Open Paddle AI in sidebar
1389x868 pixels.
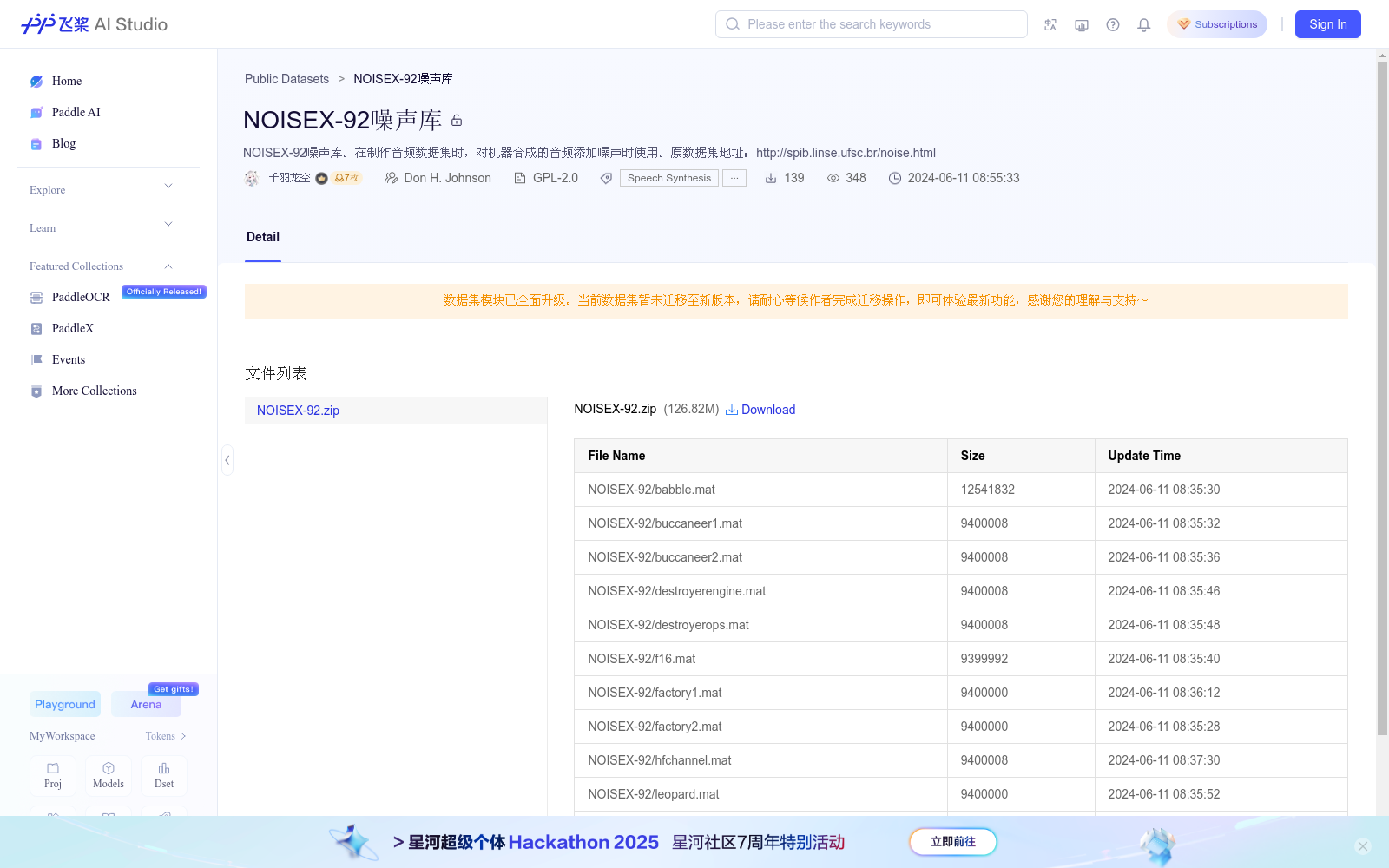(76, 112)
